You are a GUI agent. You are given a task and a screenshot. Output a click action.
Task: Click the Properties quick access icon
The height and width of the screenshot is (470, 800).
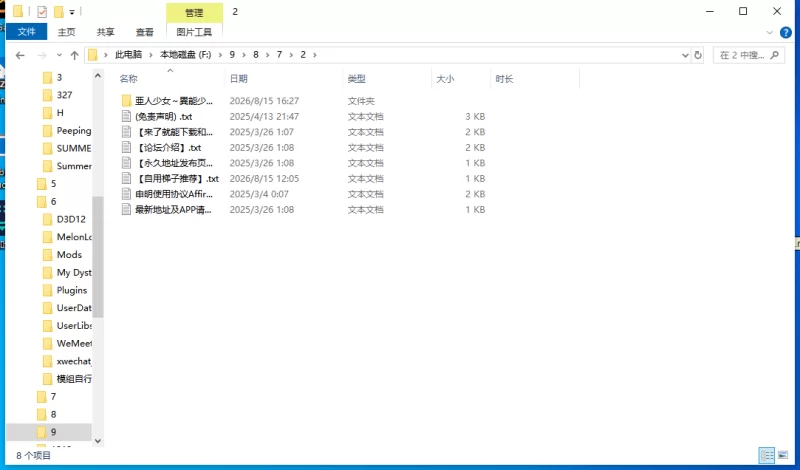[42, 11]
